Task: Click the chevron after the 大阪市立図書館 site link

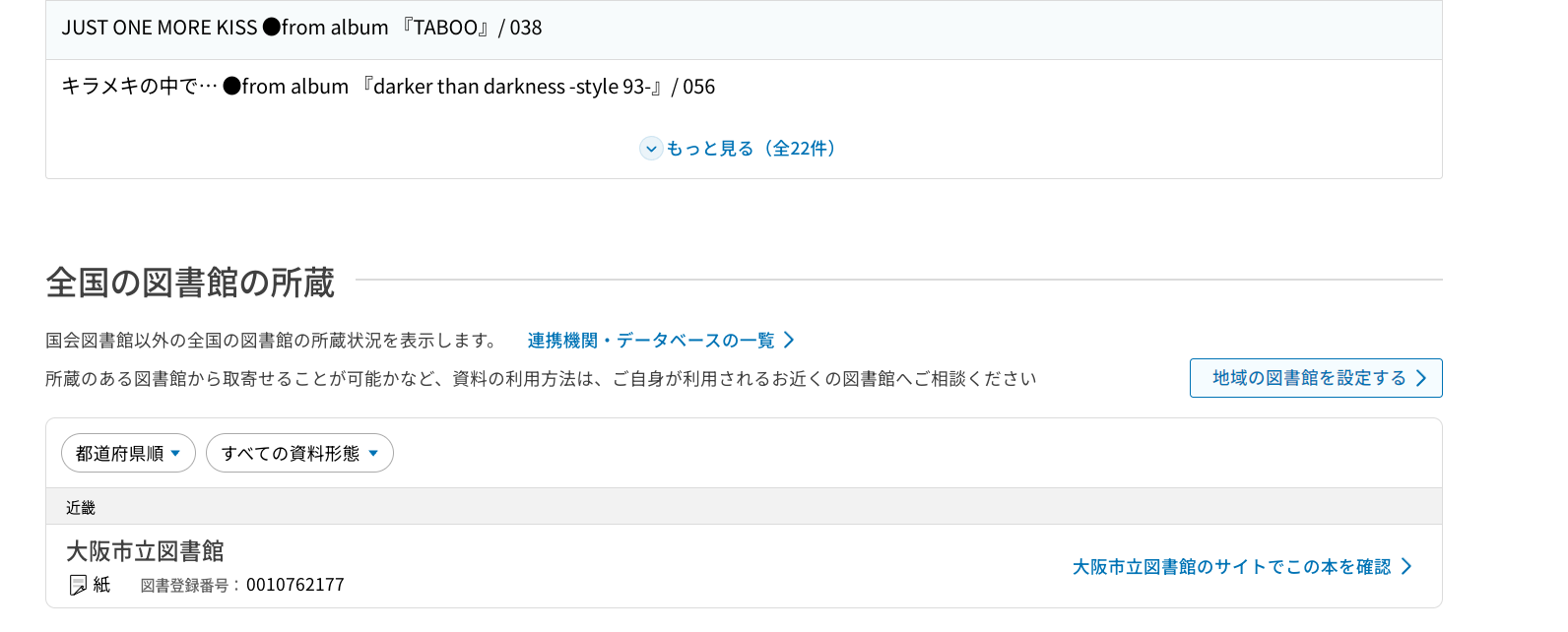Action: click(x=1406, y=567)
